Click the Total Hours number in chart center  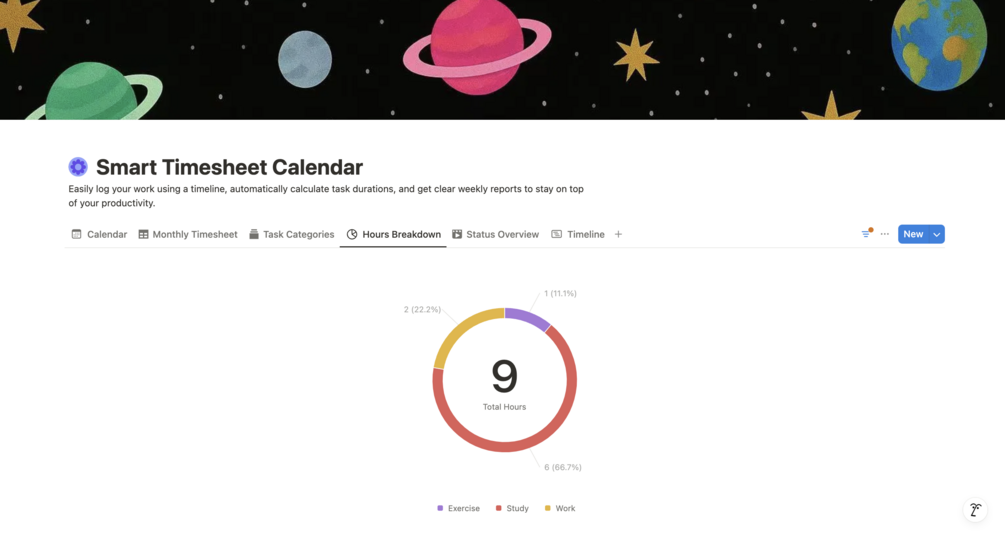504,377
